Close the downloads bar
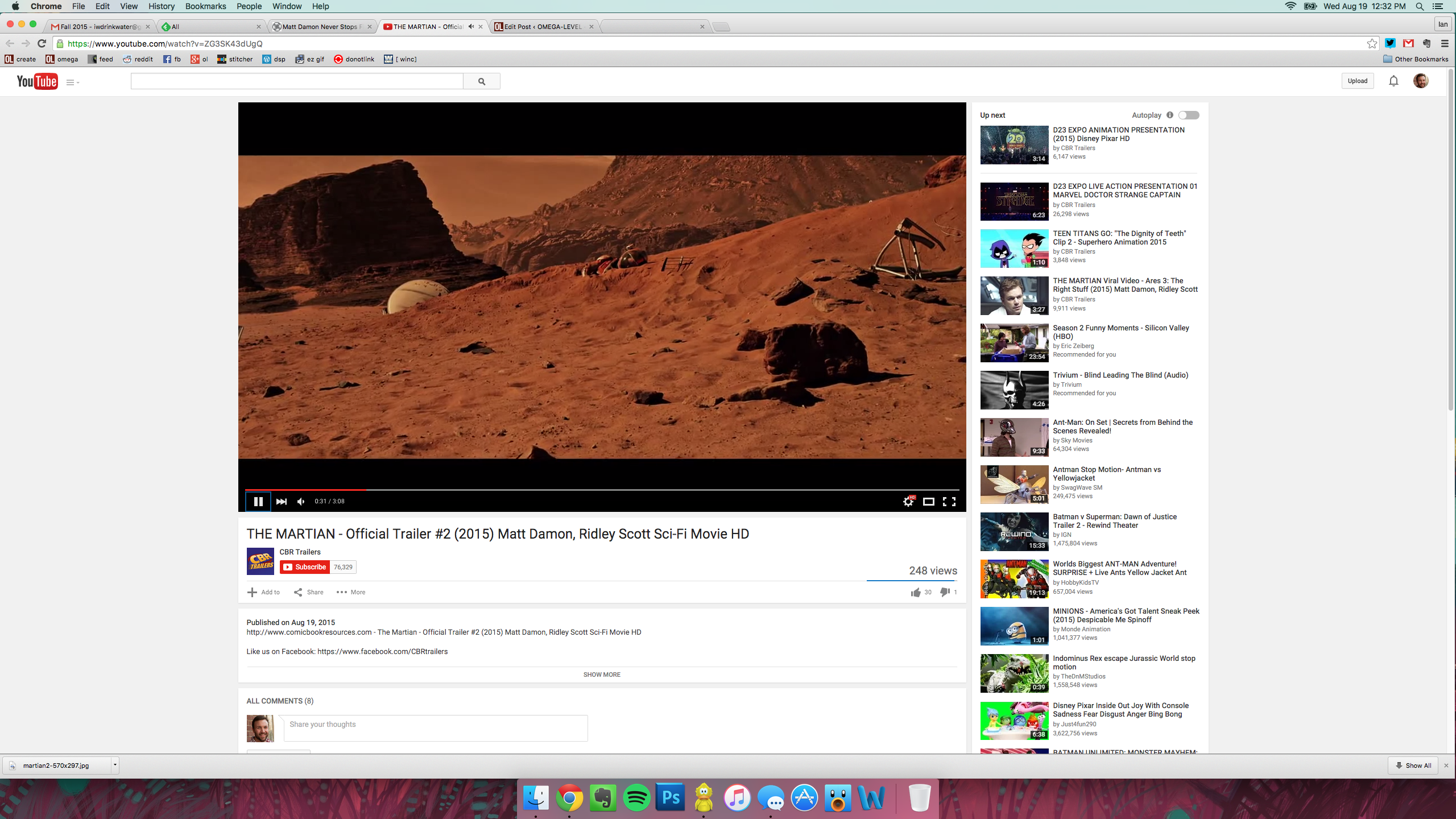Viewport: 1456px width, 819px height. click(1446, 766)
